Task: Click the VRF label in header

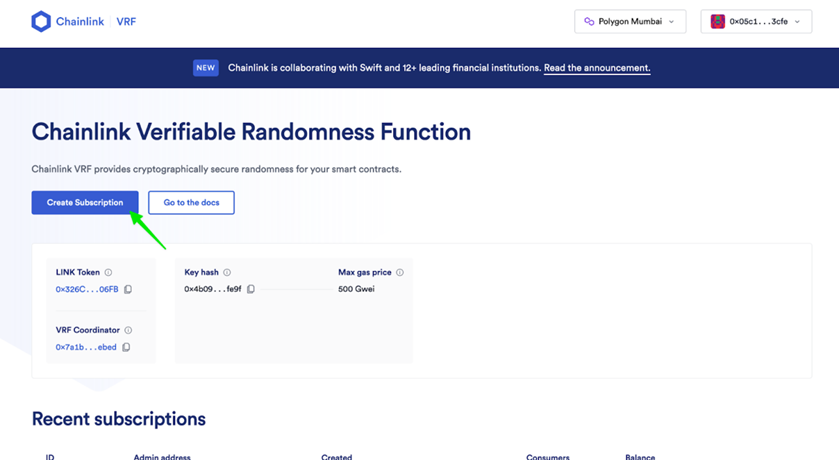Action: click(126, 21)
